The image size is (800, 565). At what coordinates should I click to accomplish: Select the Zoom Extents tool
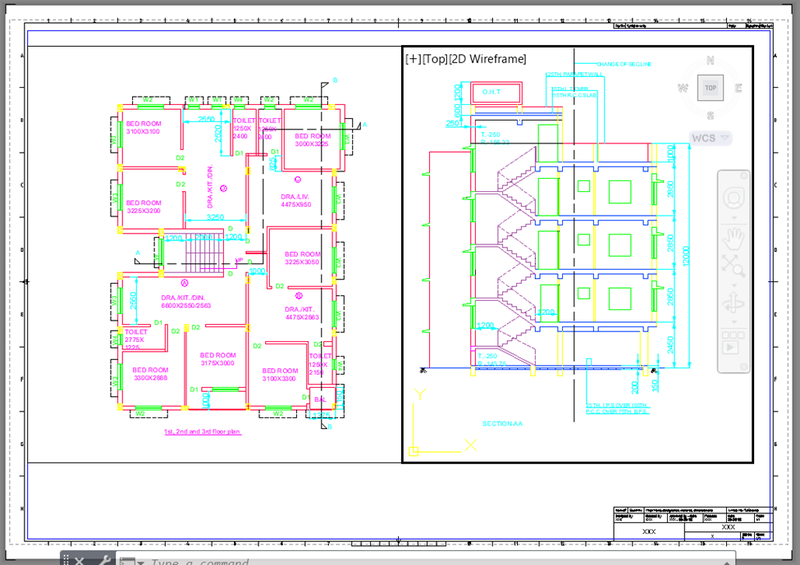coord(734,265)
